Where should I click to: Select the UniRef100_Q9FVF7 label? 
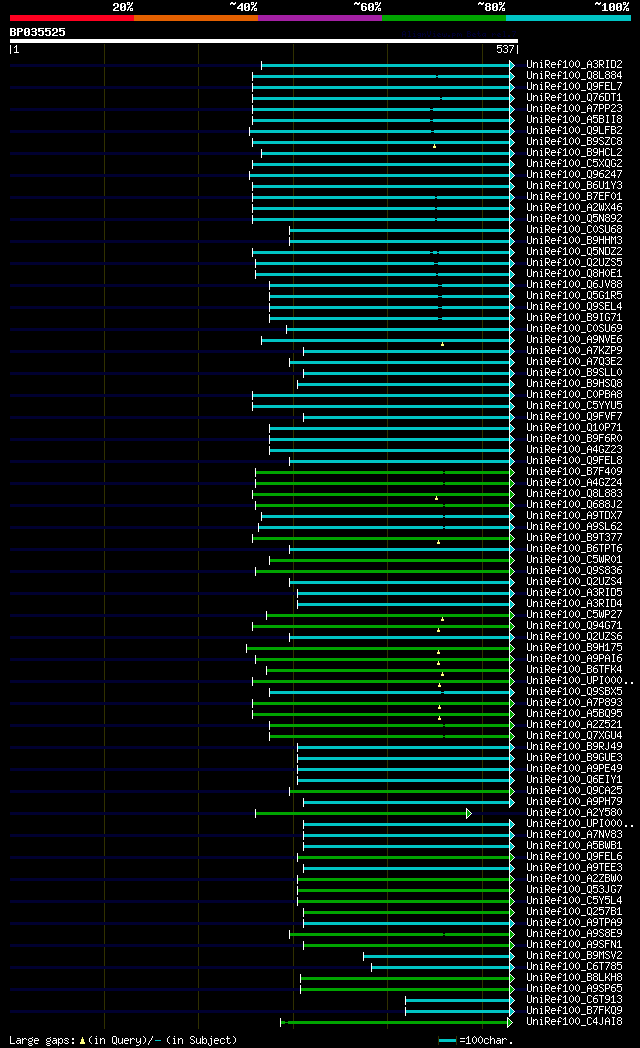pos(574,417)
